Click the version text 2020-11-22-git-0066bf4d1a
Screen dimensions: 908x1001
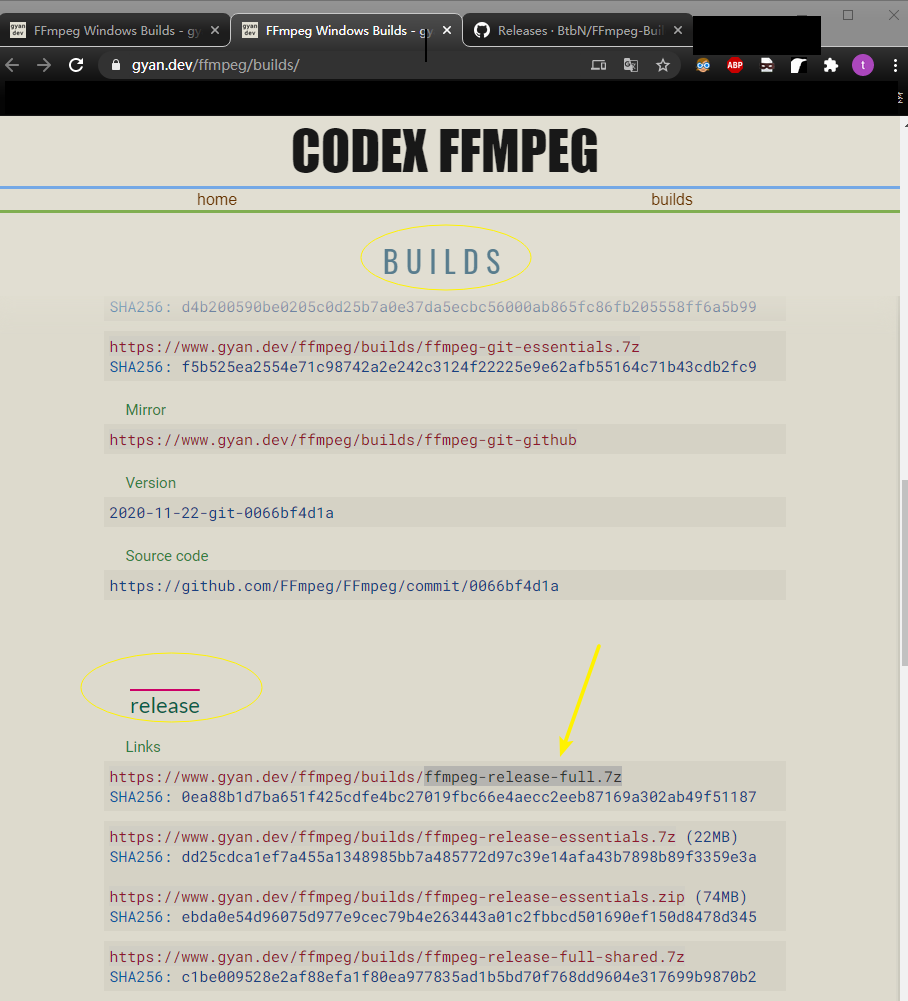[x=222, y=513]
